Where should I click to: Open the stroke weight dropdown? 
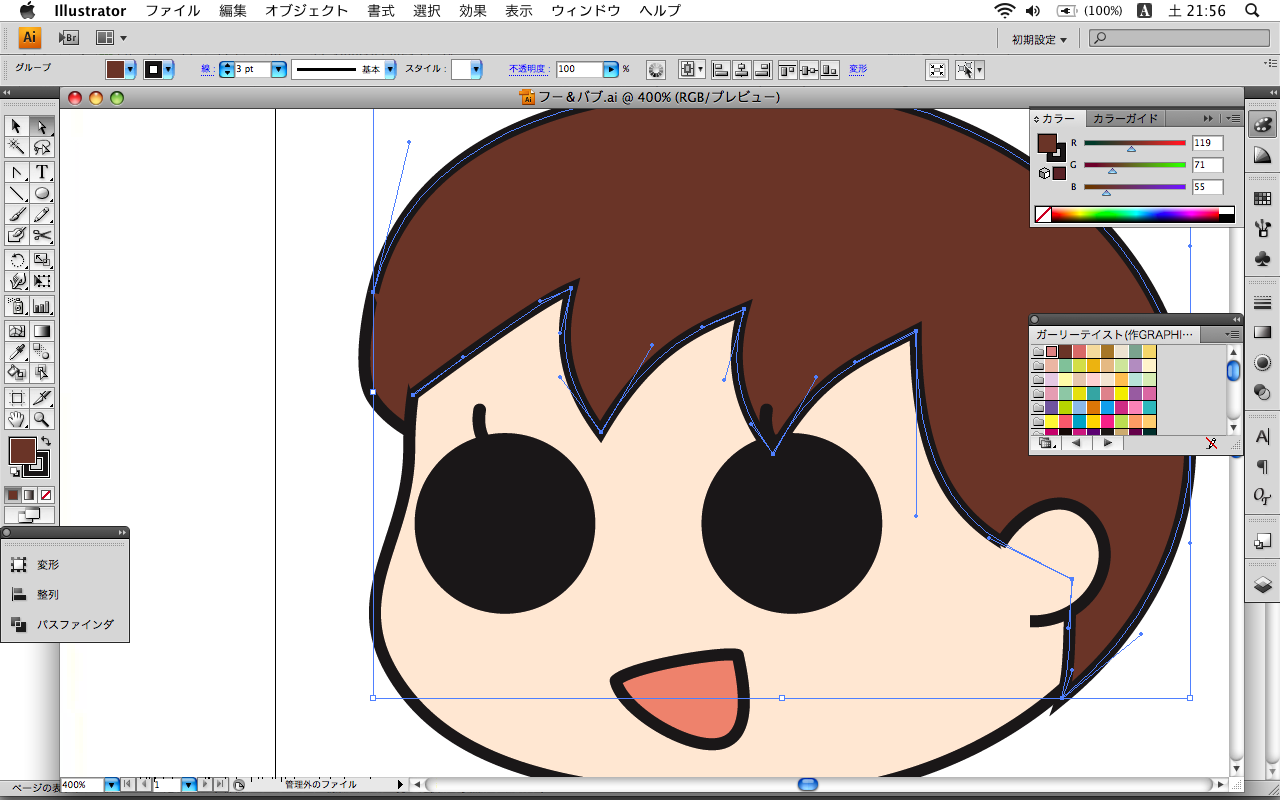(x=278, y=69)
